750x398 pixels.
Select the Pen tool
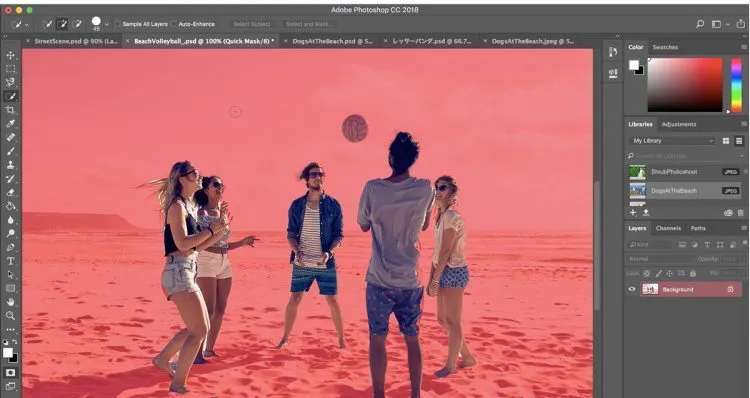(11, 247)
